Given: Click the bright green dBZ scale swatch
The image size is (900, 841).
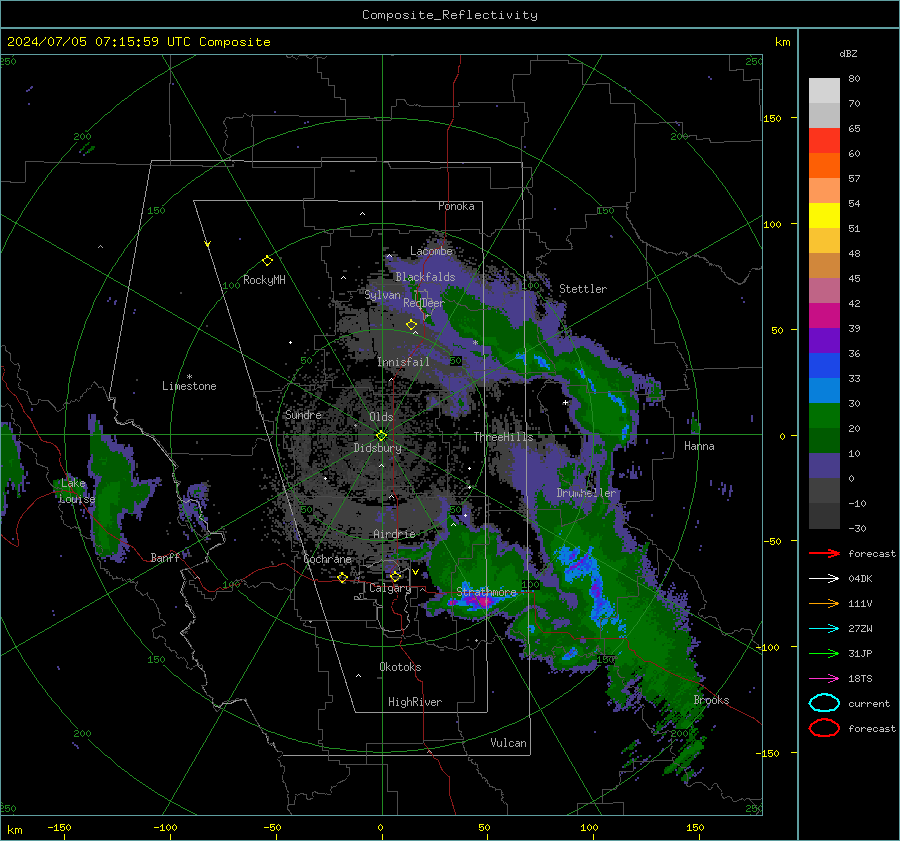Looking at the screenshot, I should [x=824, y=415].
